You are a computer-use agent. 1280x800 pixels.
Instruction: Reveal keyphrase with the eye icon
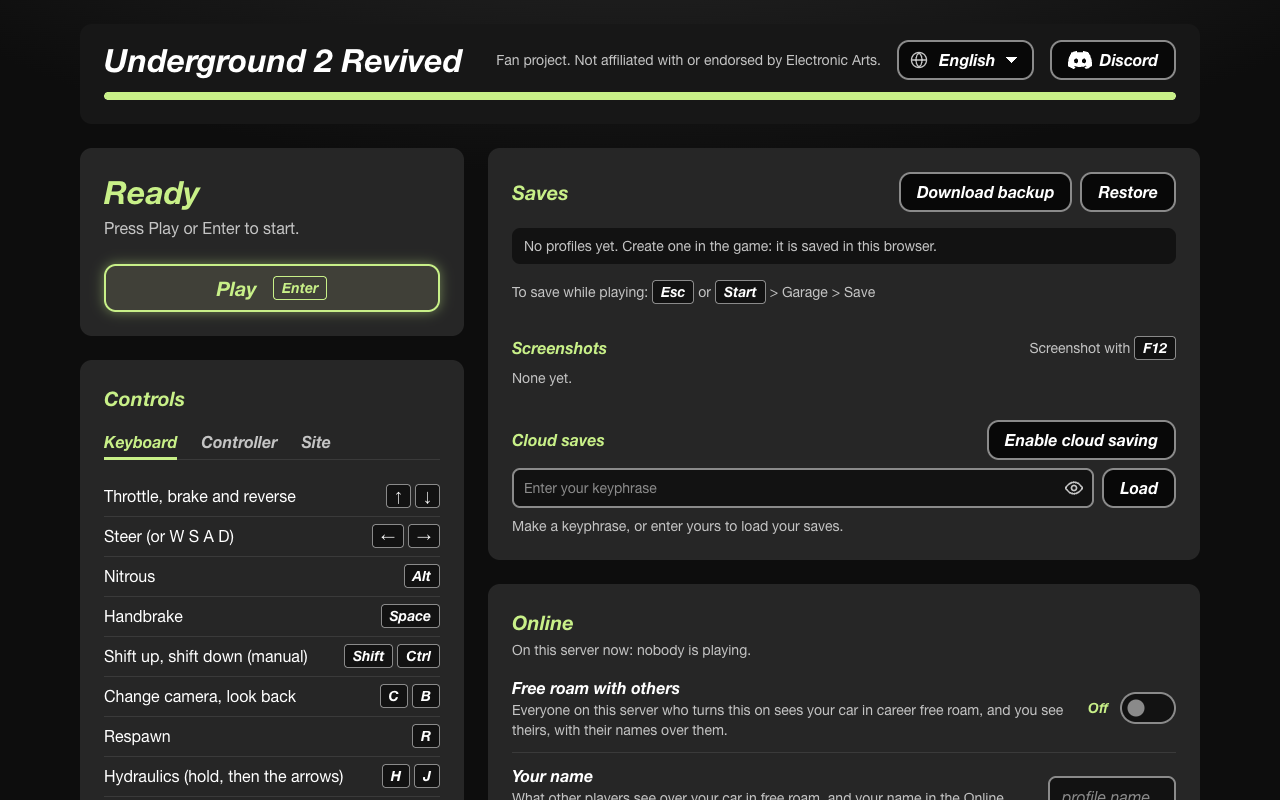click(x=1074, y=488)
